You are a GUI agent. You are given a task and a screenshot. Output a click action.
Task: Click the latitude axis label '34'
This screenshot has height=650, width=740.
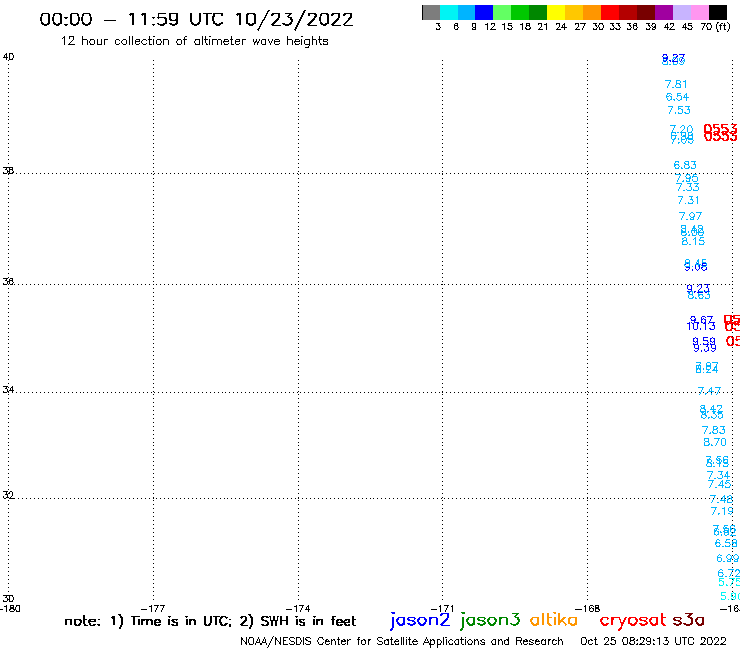pos(8,389)
